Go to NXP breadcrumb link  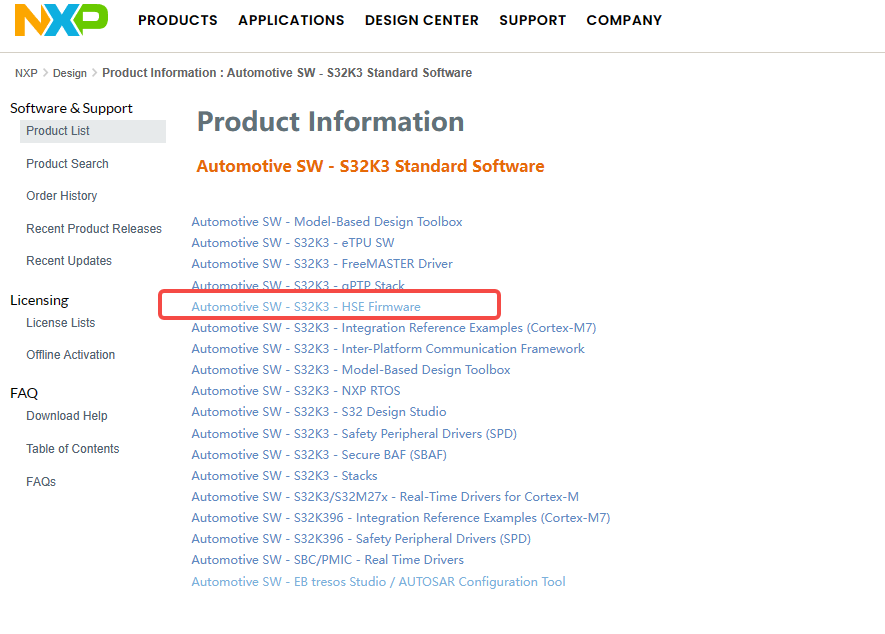pos(26,73)
